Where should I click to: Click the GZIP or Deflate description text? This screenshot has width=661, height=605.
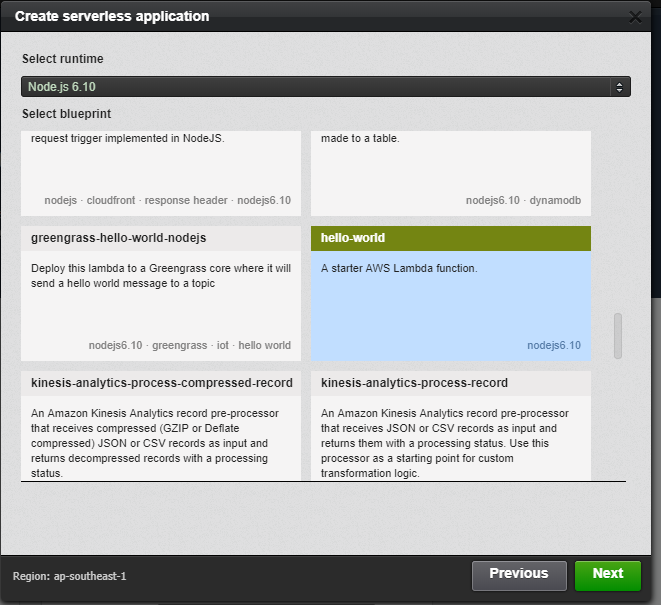tap(155, 443)
